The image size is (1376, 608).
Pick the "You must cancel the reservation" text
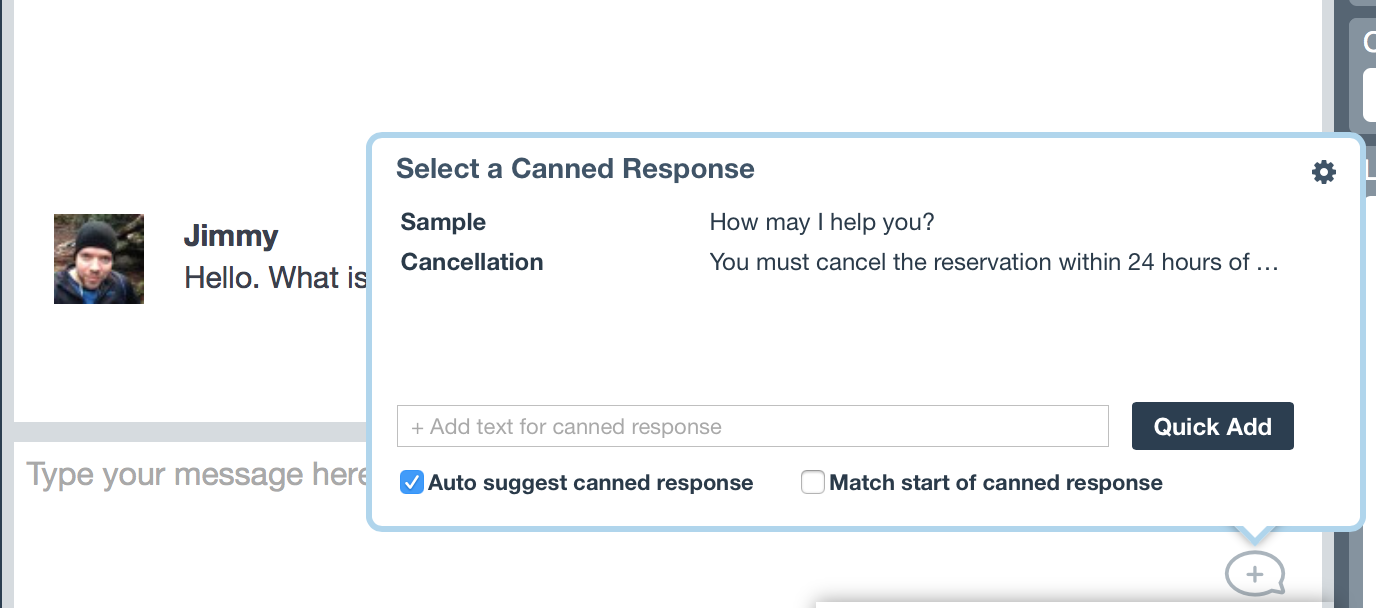[994, 262]
